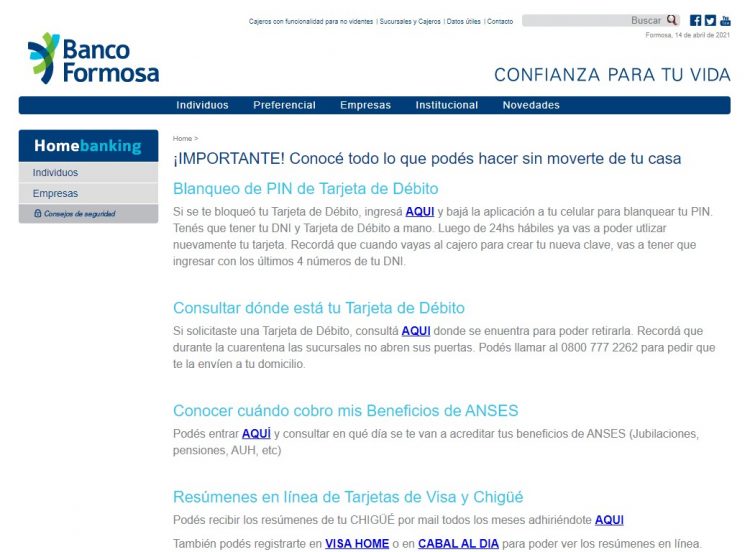This screenshot has height=552, width=750.
Task: Click the Homebanking sidebar header
Action: 88,145
